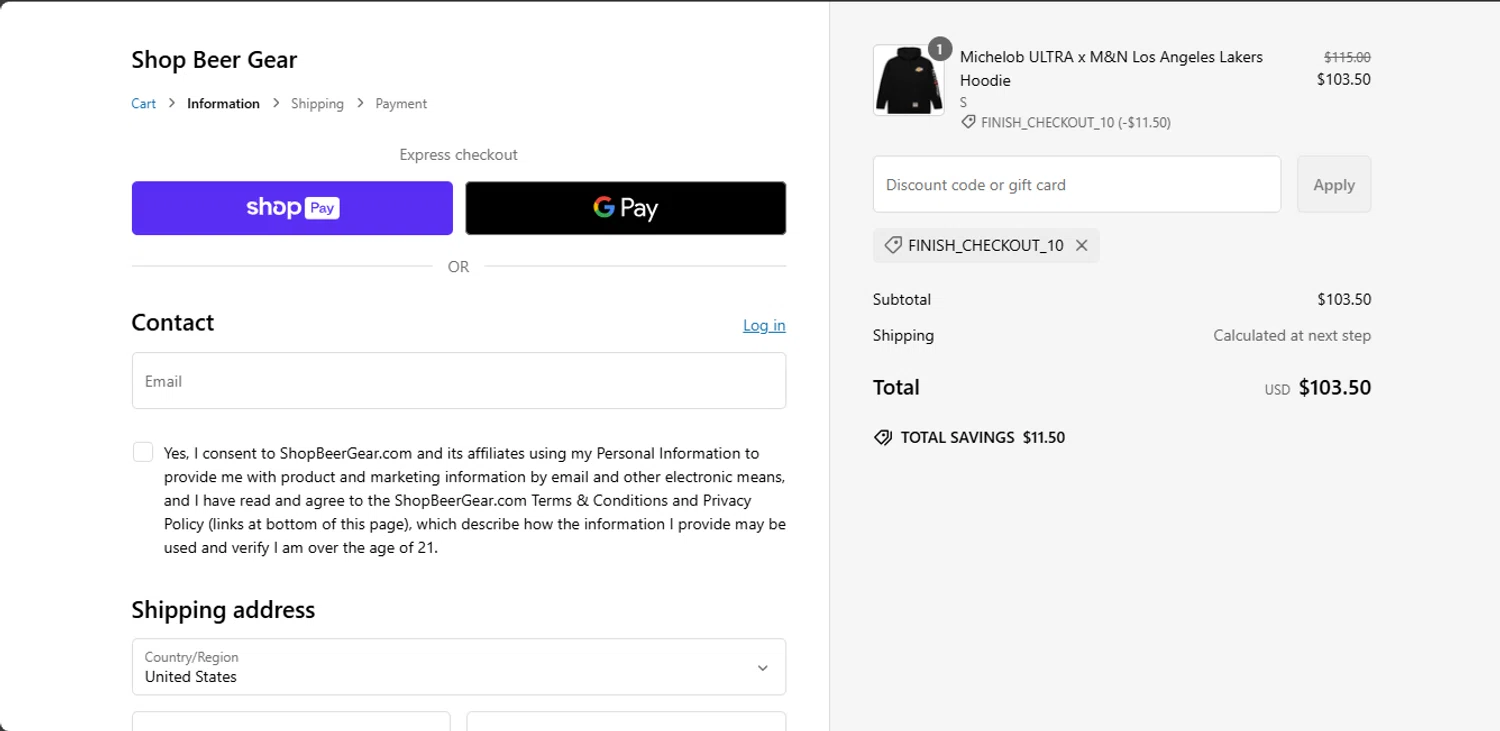Click the Payment breadcrumb step
Screen dimensions: 1500x731
(401, 103)
